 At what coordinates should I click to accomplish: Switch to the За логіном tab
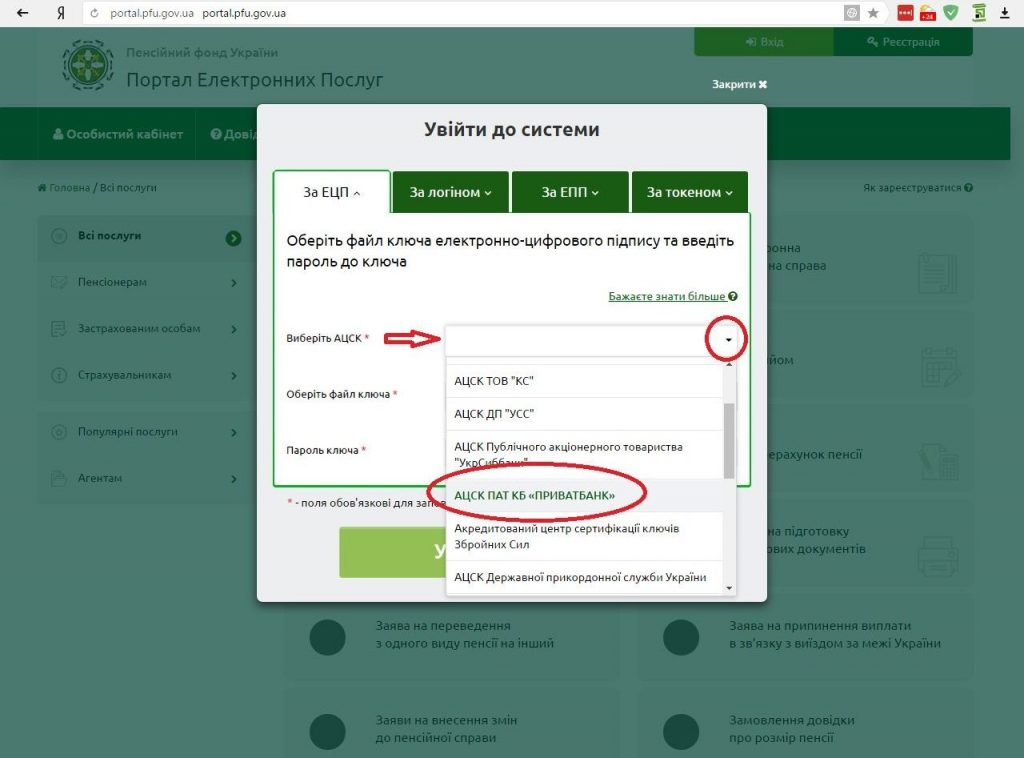[x=450, y=192]
